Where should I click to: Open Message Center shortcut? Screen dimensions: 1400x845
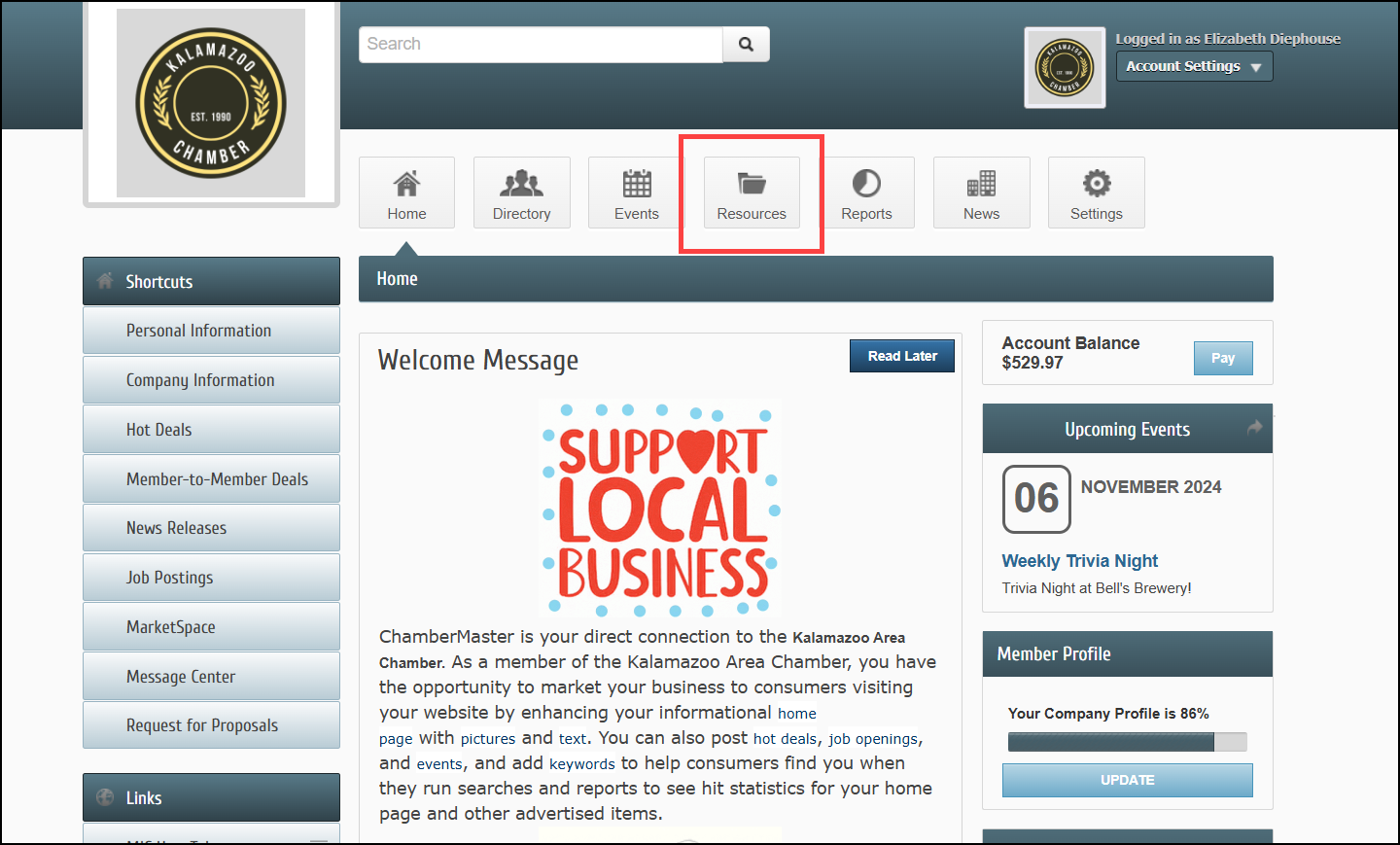pos(211,677)
